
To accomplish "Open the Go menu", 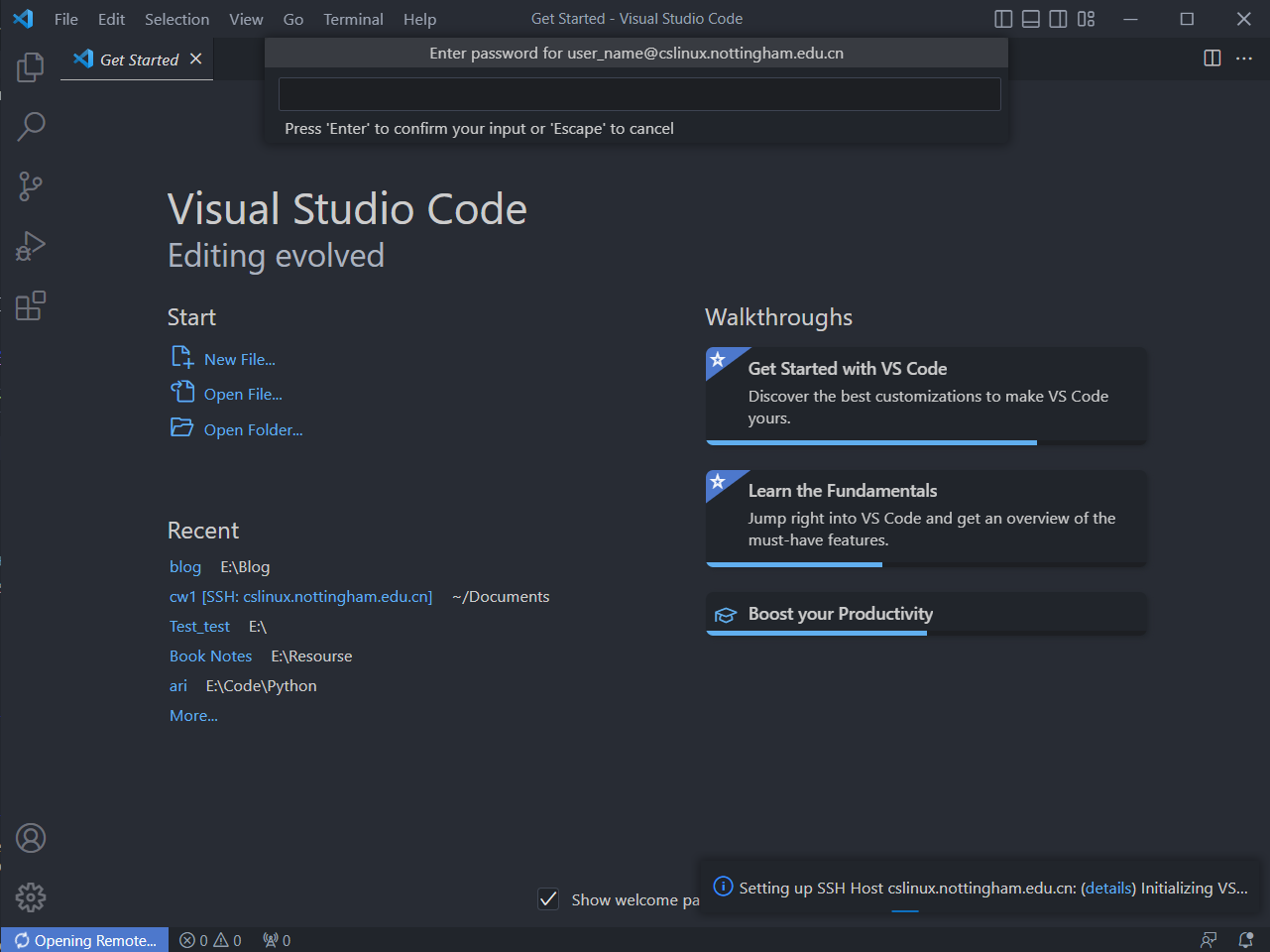I will click(293, 19).
